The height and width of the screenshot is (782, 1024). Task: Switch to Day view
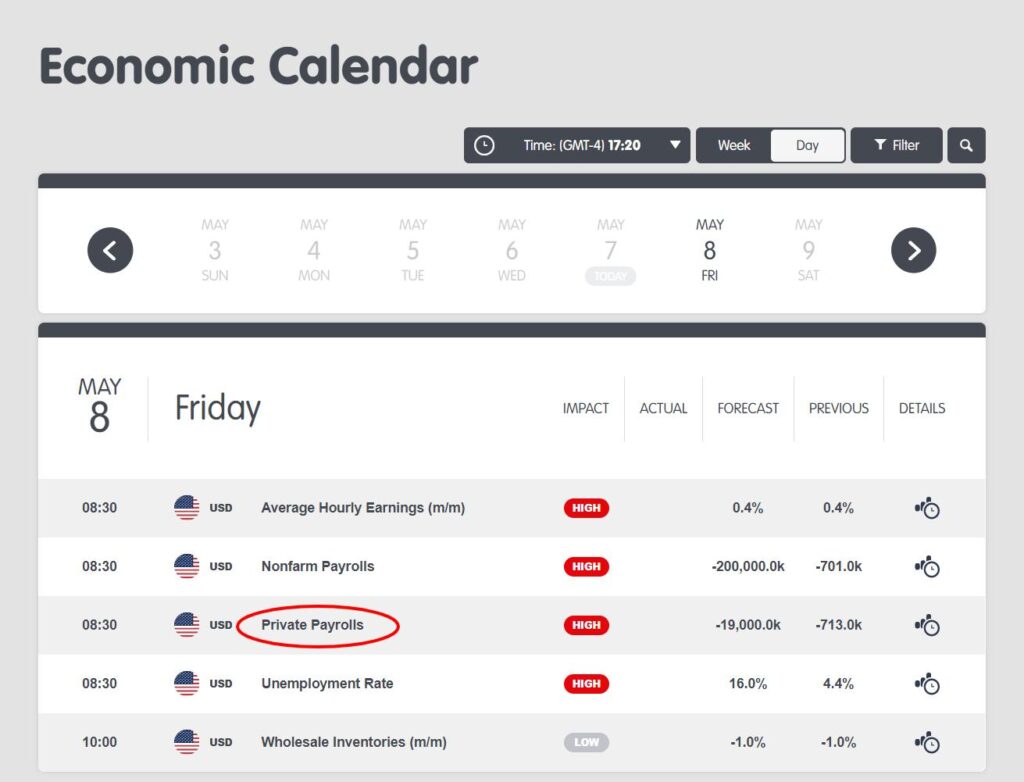(x=807, y=145)
